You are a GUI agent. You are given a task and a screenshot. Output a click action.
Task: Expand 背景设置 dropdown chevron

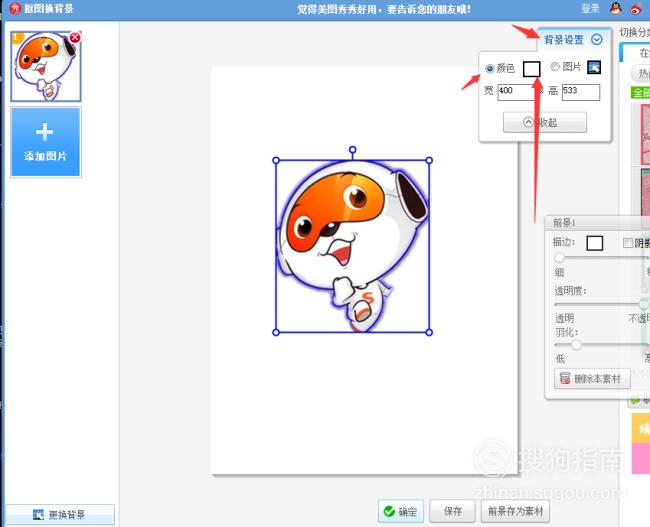(x=597, y=39)
